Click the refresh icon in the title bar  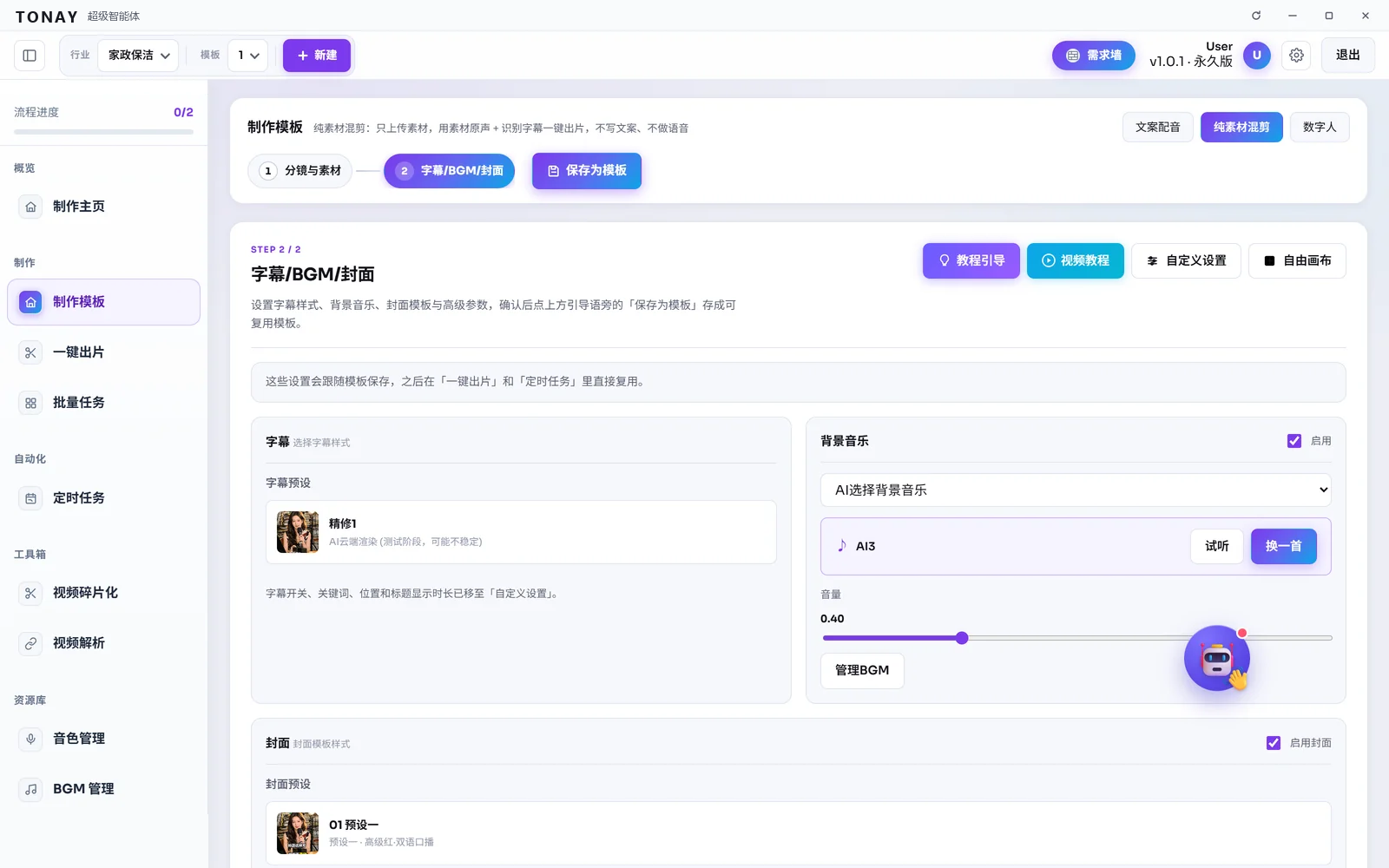click(1256, 16)
